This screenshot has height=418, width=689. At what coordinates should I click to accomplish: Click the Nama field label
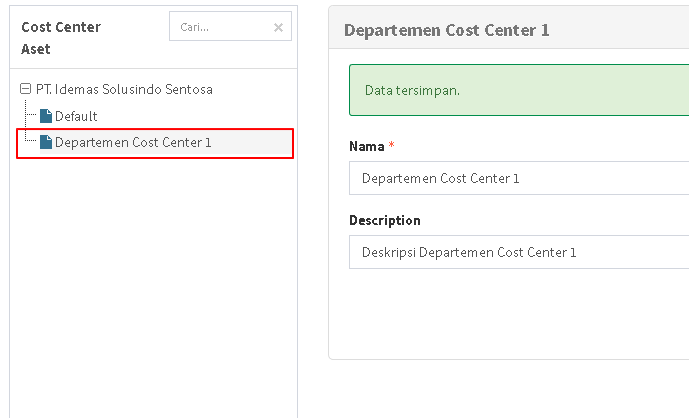click(366, 146)
